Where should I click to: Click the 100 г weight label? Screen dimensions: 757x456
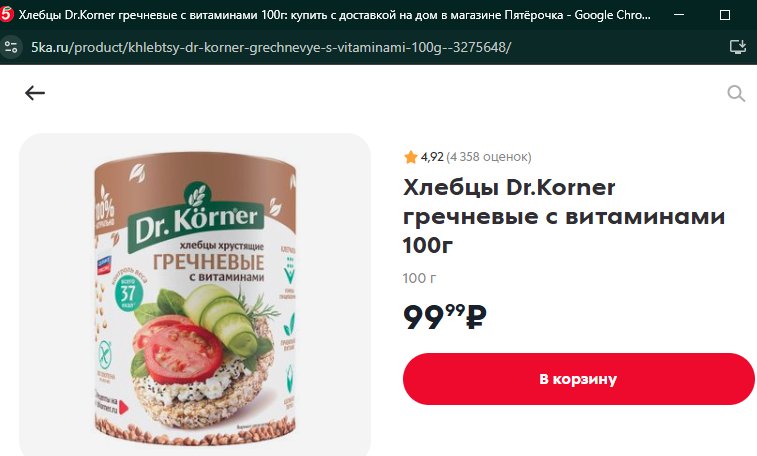click(x=419, y=278)
